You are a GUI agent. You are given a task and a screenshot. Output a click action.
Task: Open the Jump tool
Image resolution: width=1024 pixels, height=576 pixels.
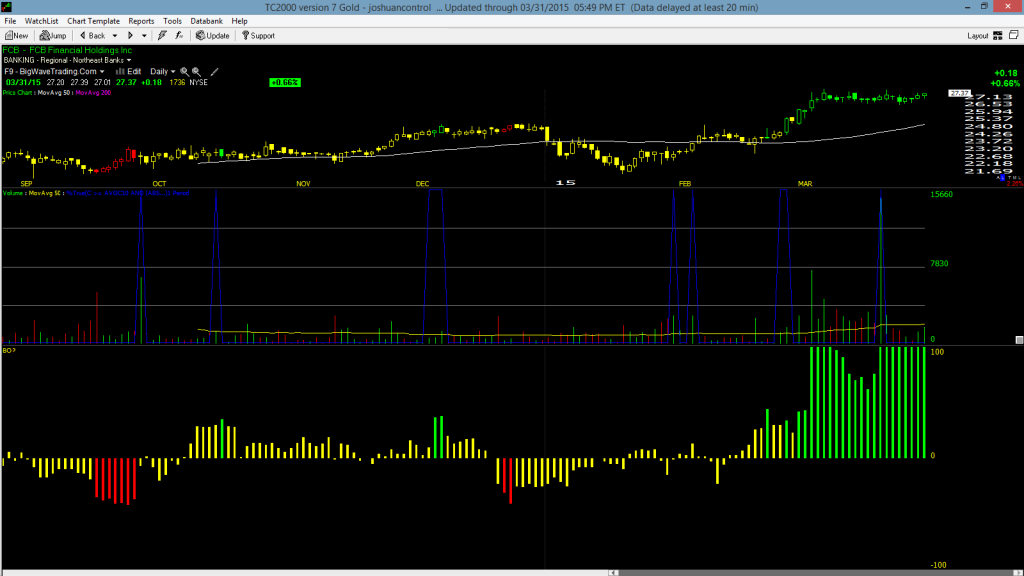(53, 36)
